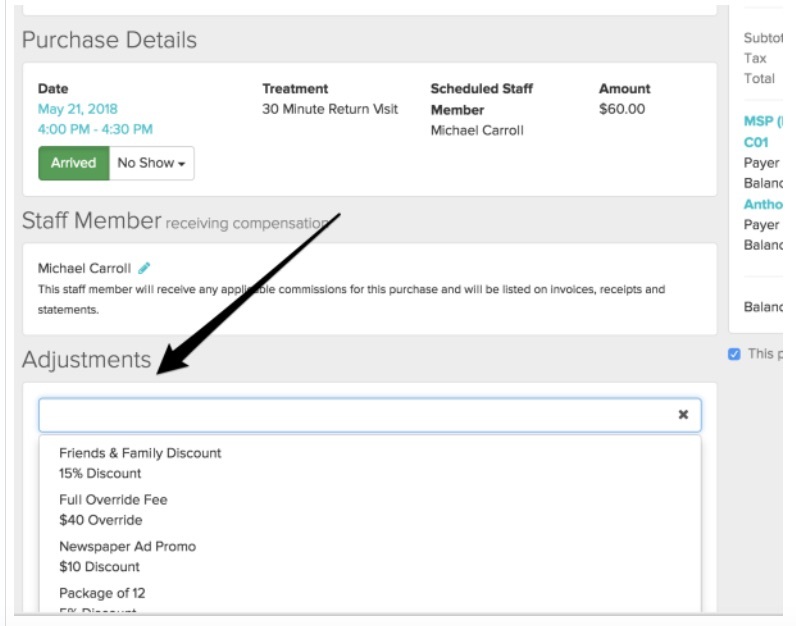Click the 4:00 PM - 4:30 PM time link
796x626 pixels.
[x=95, y=129]
